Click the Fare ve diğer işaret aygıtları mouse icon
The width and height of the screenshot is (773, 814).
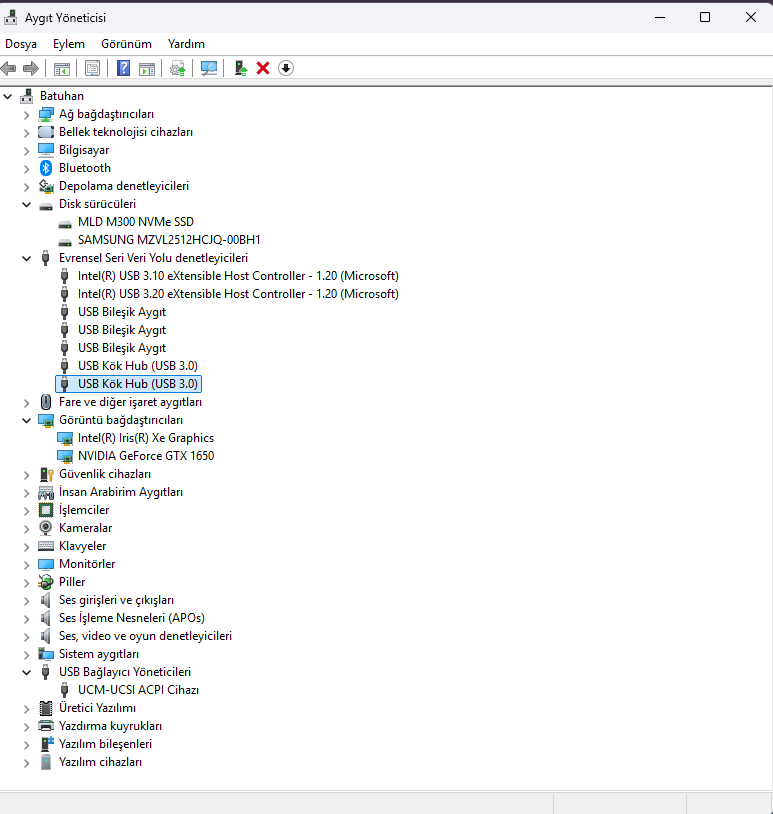tap(46, 402)
